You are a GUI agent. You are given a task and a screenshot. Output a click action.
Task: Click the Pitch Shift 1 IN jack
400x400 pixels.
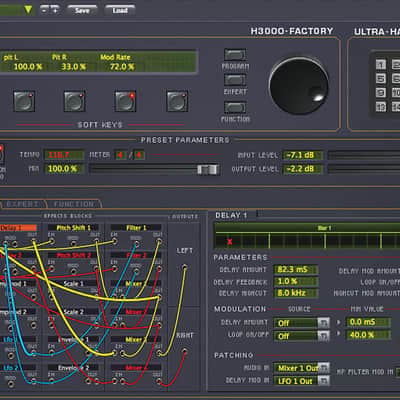pyautogui.click(x=52, y=241)
